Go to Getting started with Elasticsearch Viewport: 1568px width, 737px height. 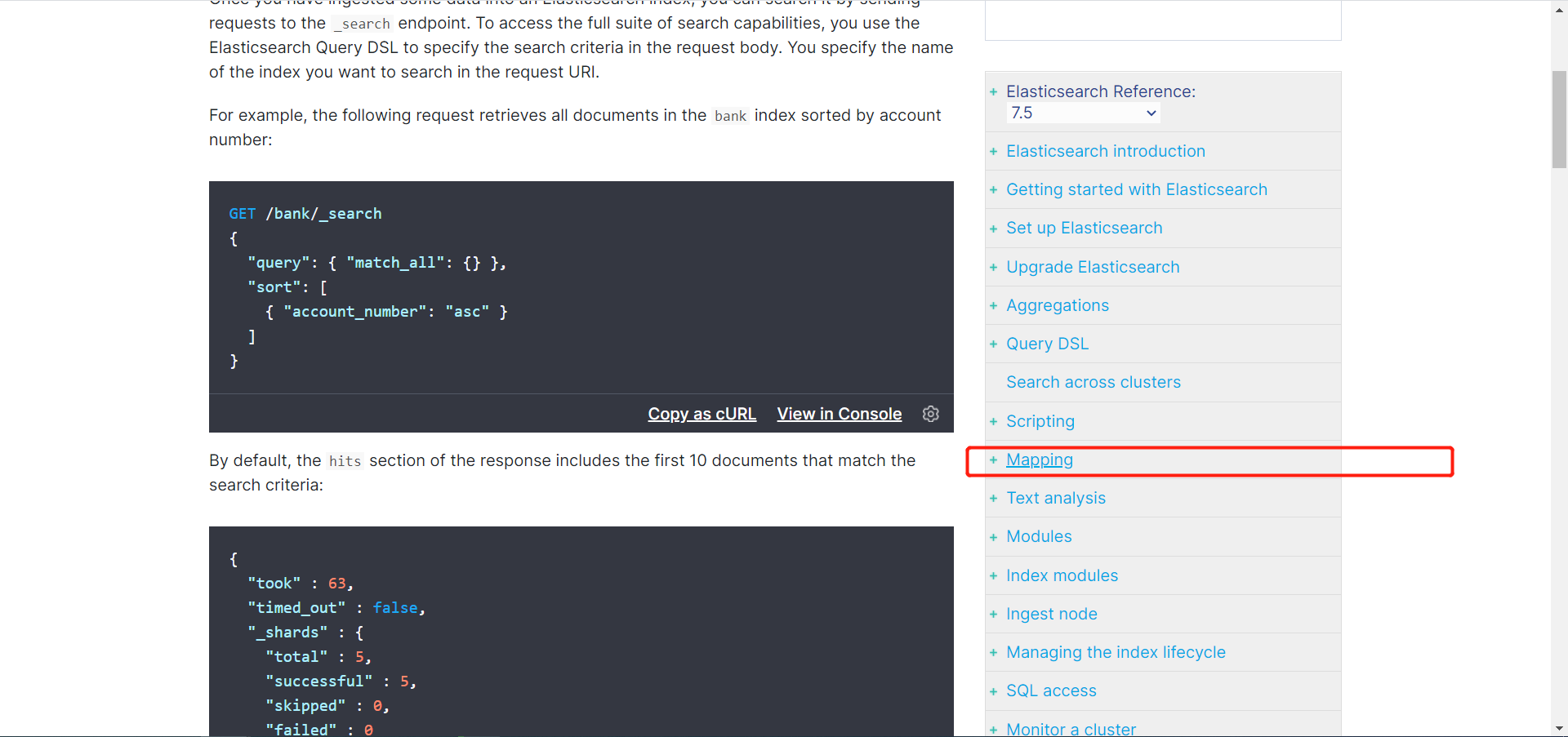pos(1137,189)
